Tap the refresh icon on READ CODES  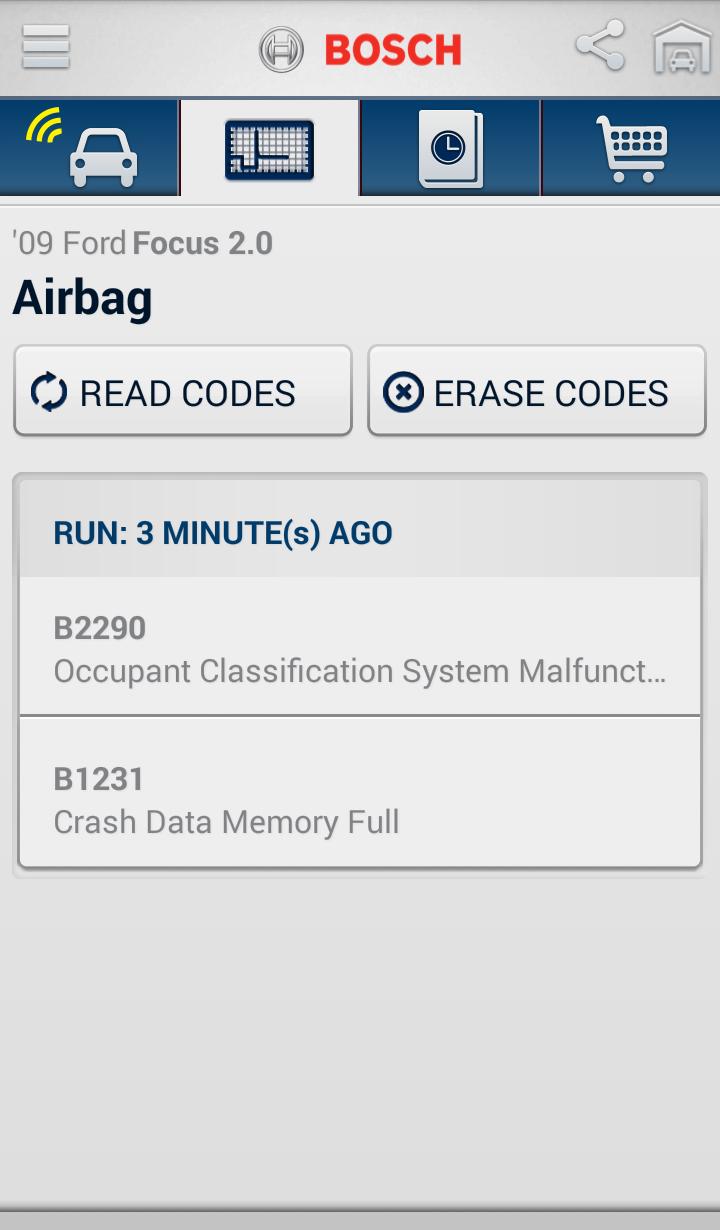pyautogui.click(x=48, y=391)
